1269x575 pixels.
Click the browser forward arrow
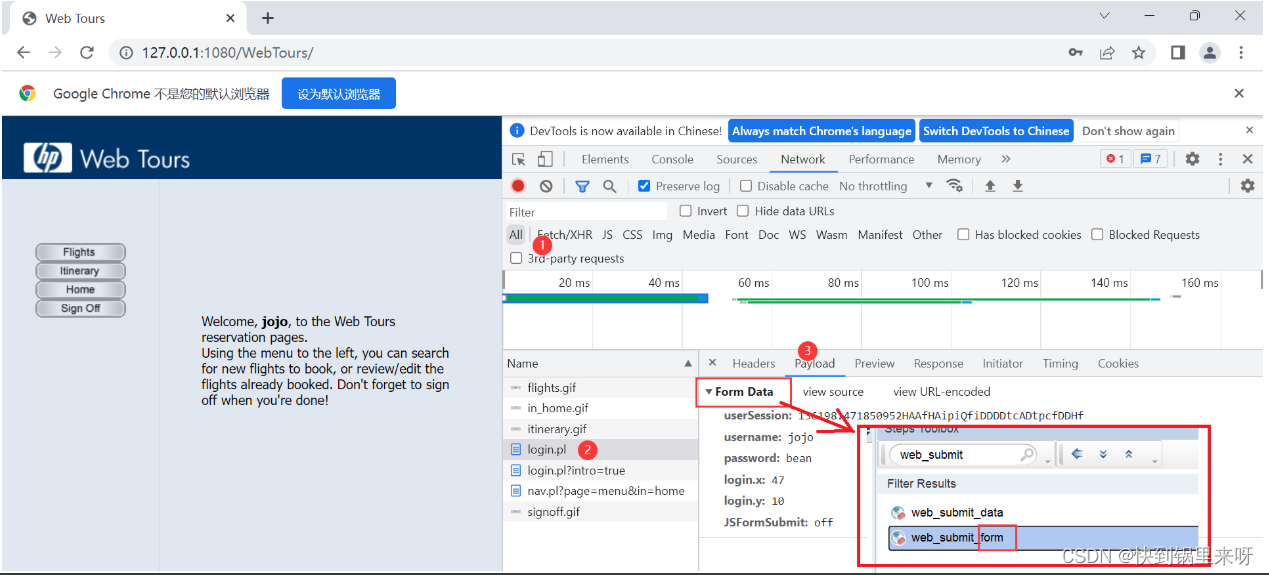coord(55,53)
